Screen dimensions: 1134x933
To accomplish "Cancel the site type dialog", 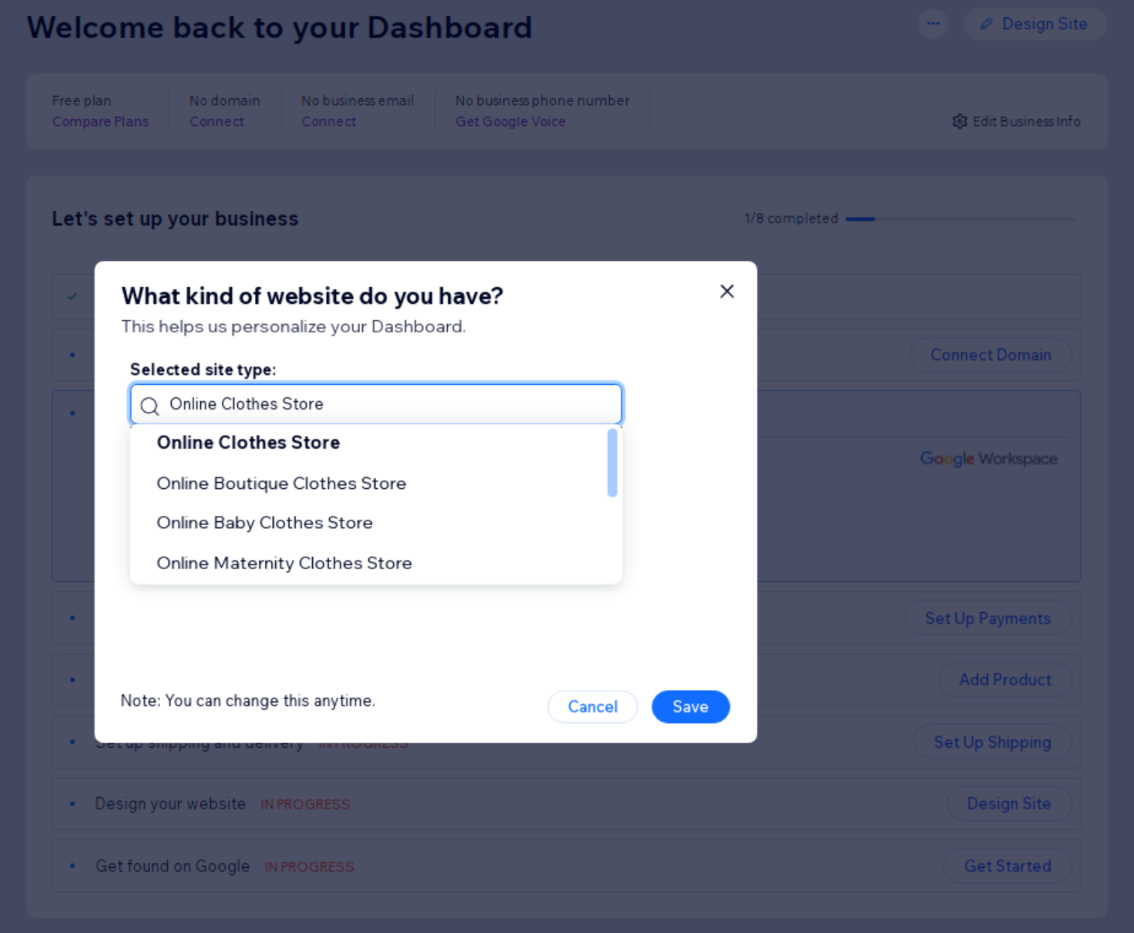I will [x=592, y=707].
